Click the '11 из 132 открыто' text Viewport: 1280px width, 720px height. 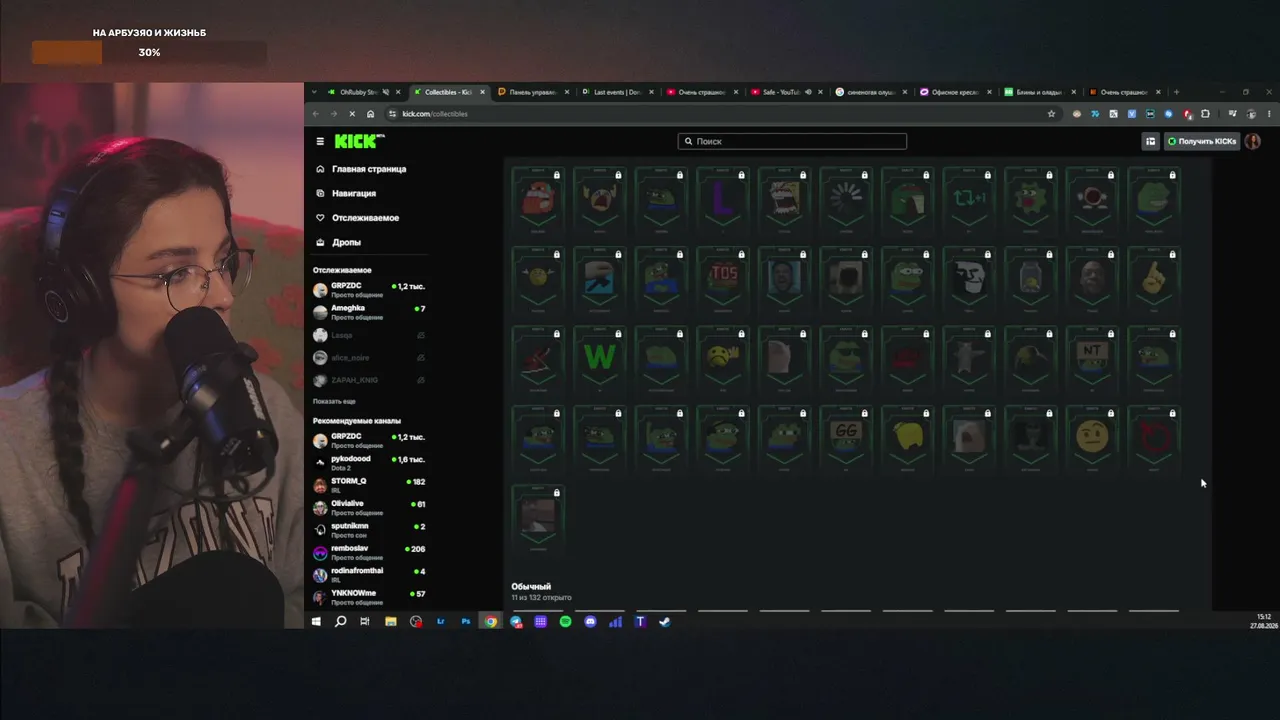[542, 598]
